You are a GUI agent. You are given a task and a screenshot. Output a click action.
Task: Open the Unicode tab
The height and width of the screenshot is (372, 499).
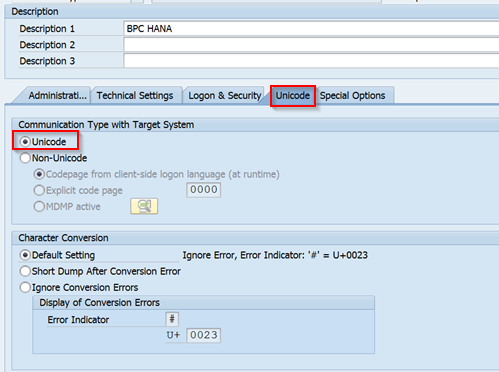(293, 96)
